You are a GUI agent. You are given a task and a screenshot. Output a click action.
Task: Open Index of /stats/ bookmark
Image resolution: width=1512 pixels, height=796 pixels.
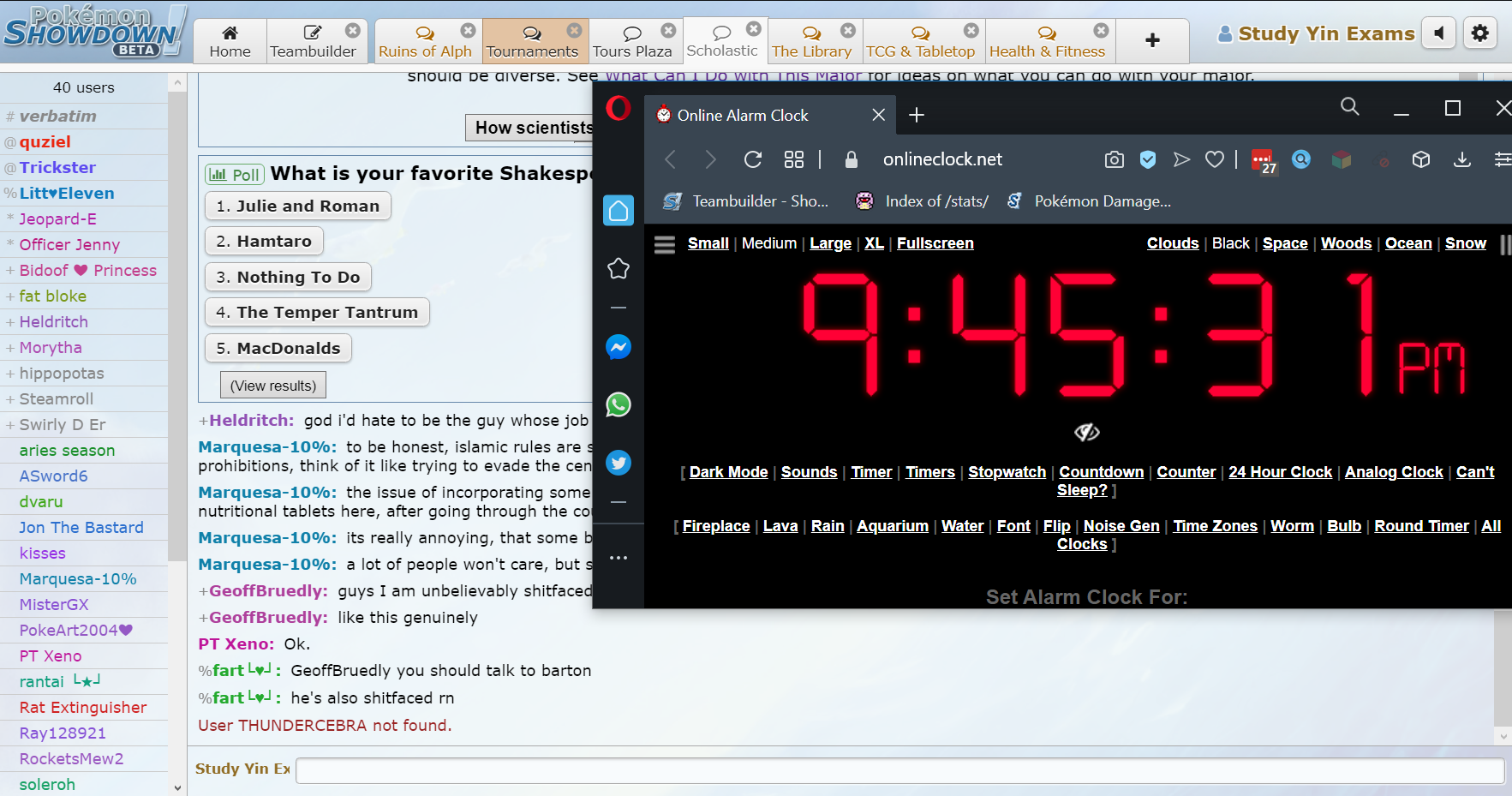[x=922, y=200]
